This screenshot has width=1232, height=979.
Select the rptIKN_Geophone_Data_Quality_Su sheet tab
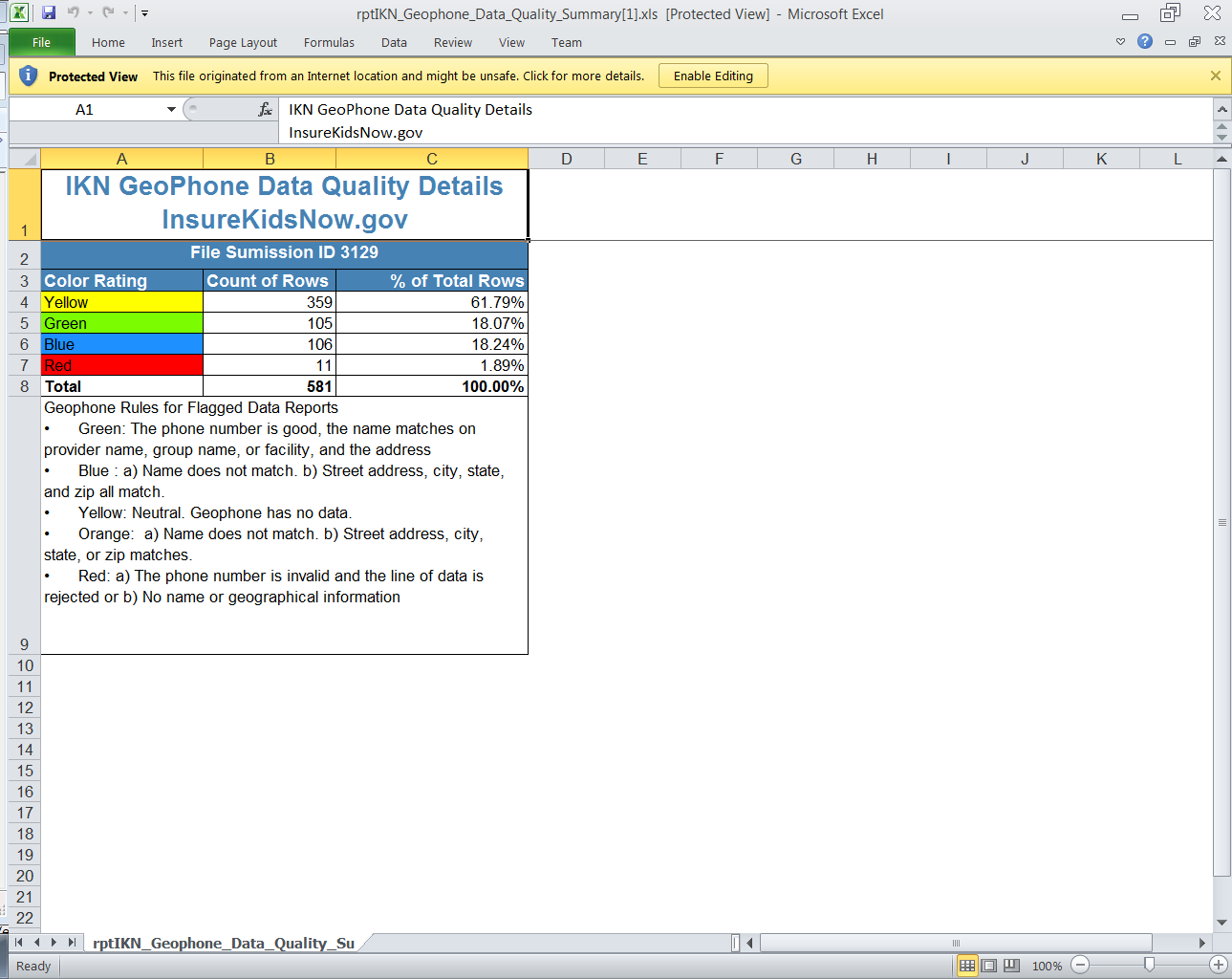pyautogui.click(x=224, y=944)
